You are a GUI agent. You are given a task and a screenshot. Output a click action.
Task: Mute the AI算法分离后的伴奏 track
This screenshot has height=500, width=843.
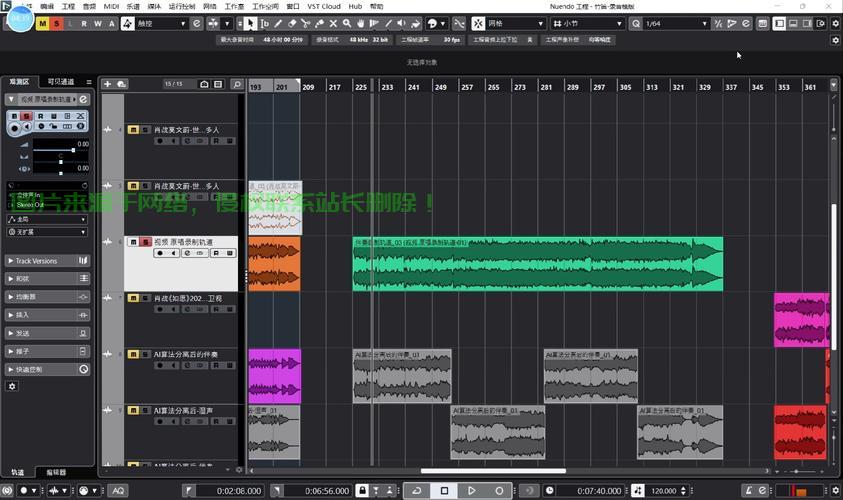pos(133,354)
